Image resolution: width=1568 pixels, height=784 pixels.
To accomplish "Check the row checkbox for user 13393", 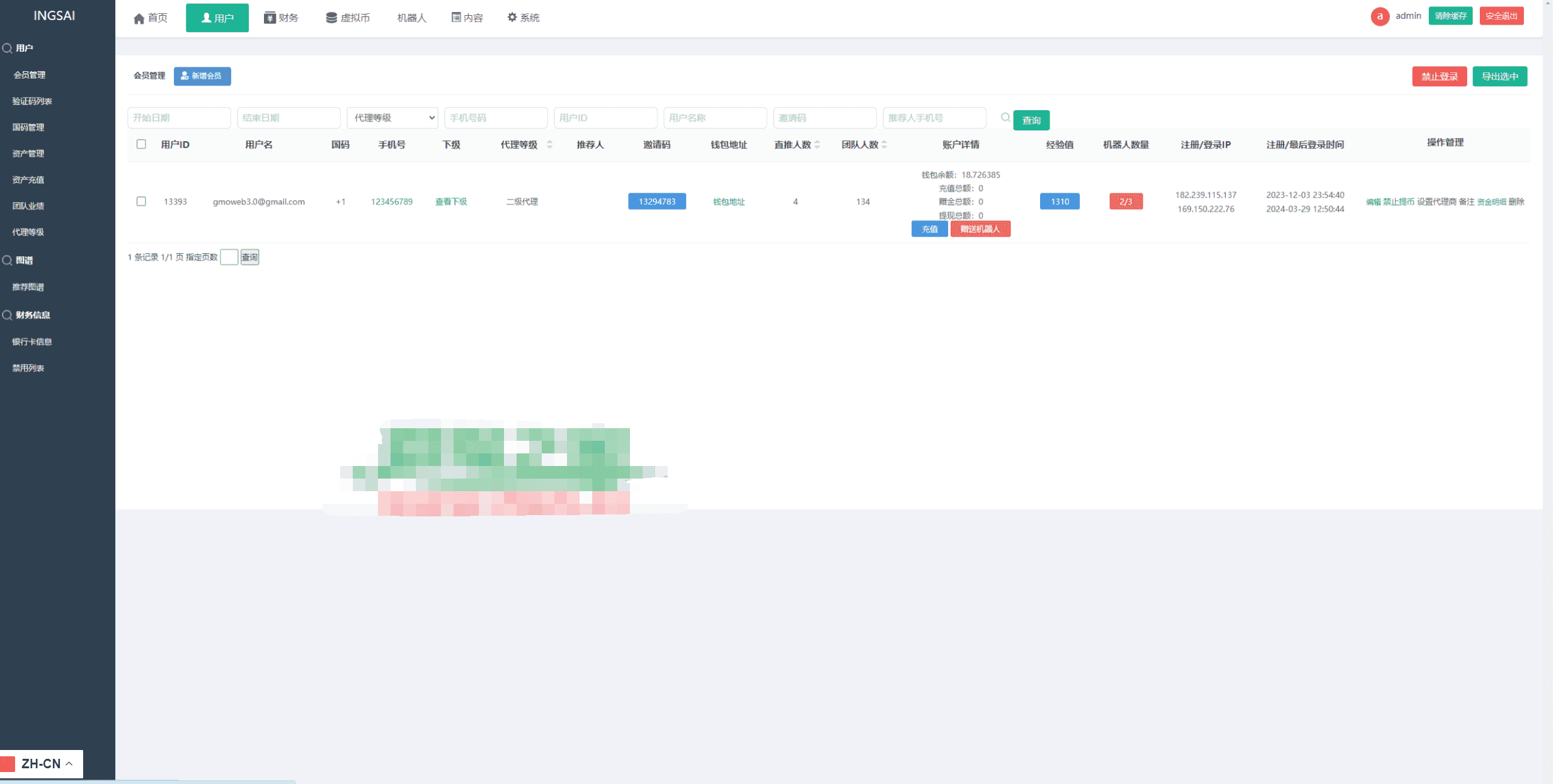I will 141,202.
